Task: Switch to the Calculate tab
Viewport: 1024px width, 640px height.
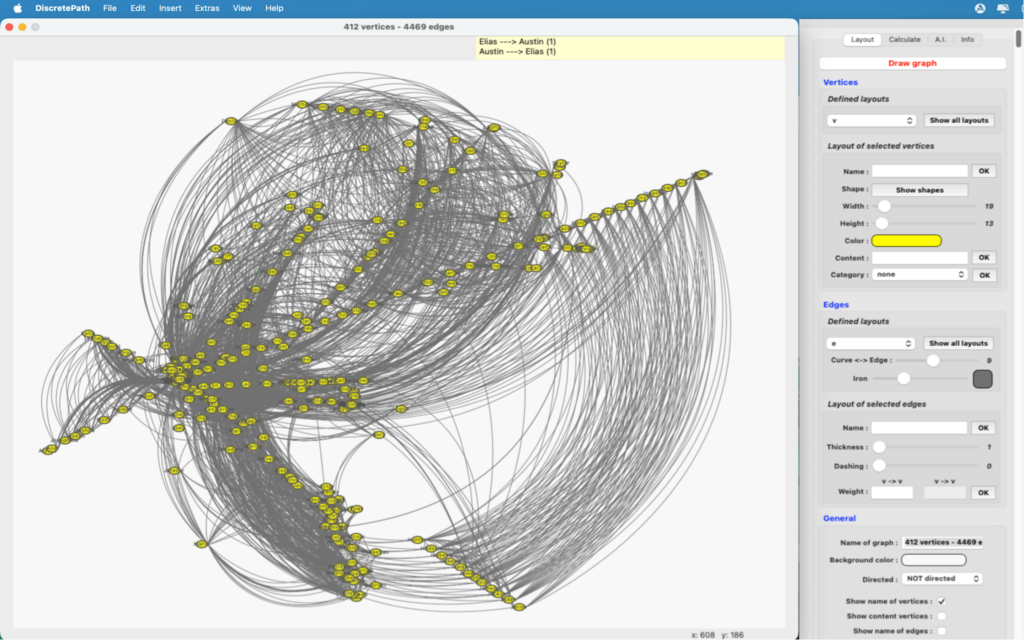Action: (x=904, y=40)
